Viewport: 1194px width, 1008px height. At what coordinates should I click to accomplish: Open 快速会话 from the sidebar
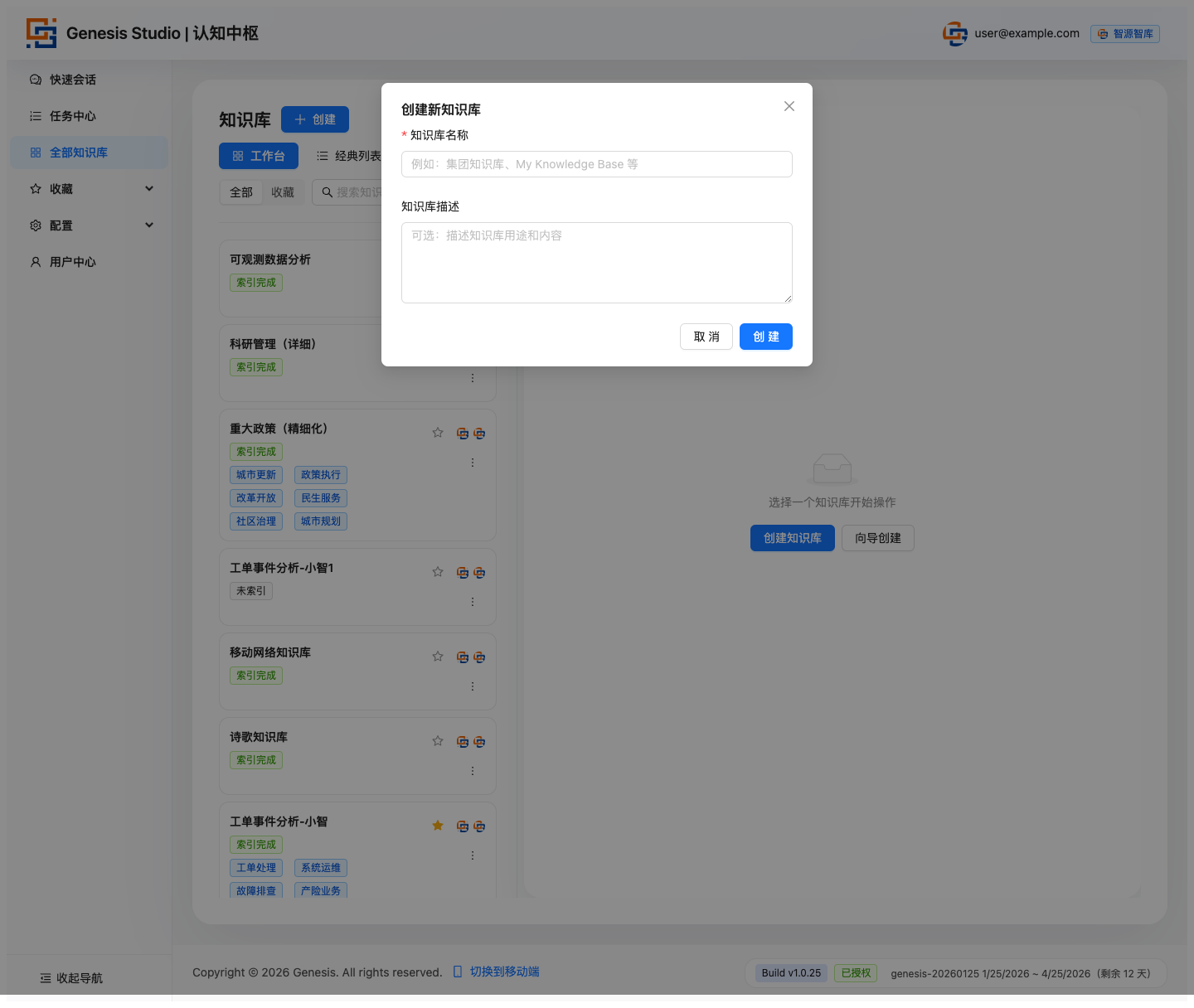(73, 80)
